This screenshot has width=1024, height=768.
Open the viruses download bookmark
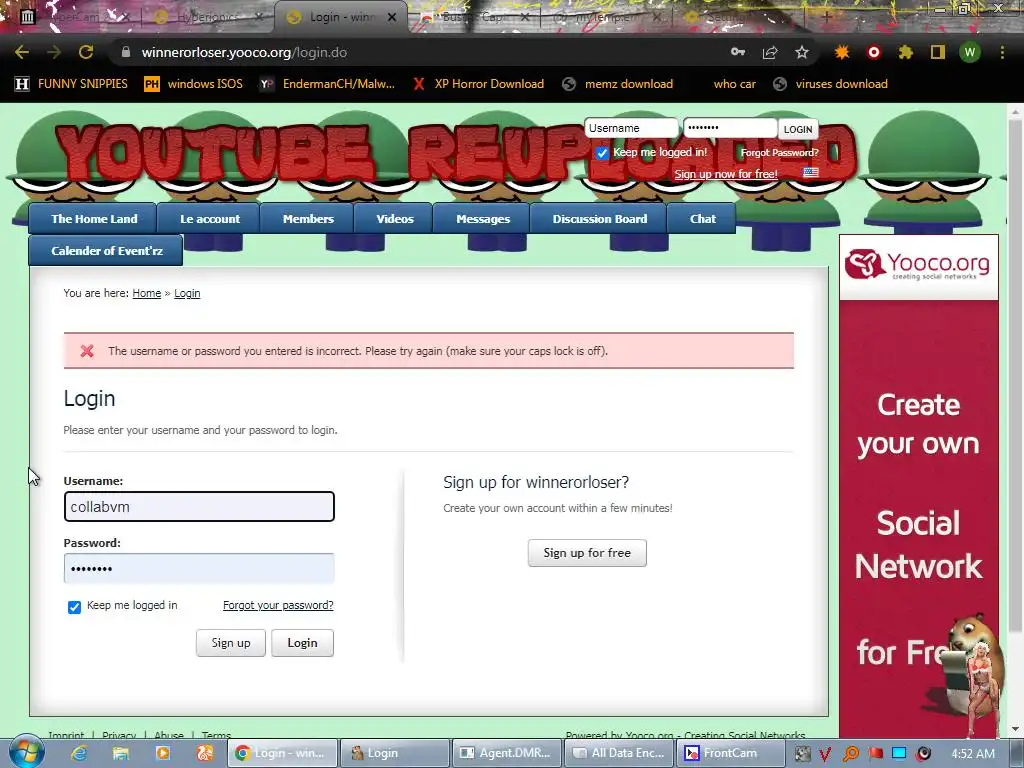(x=830, y=84)
